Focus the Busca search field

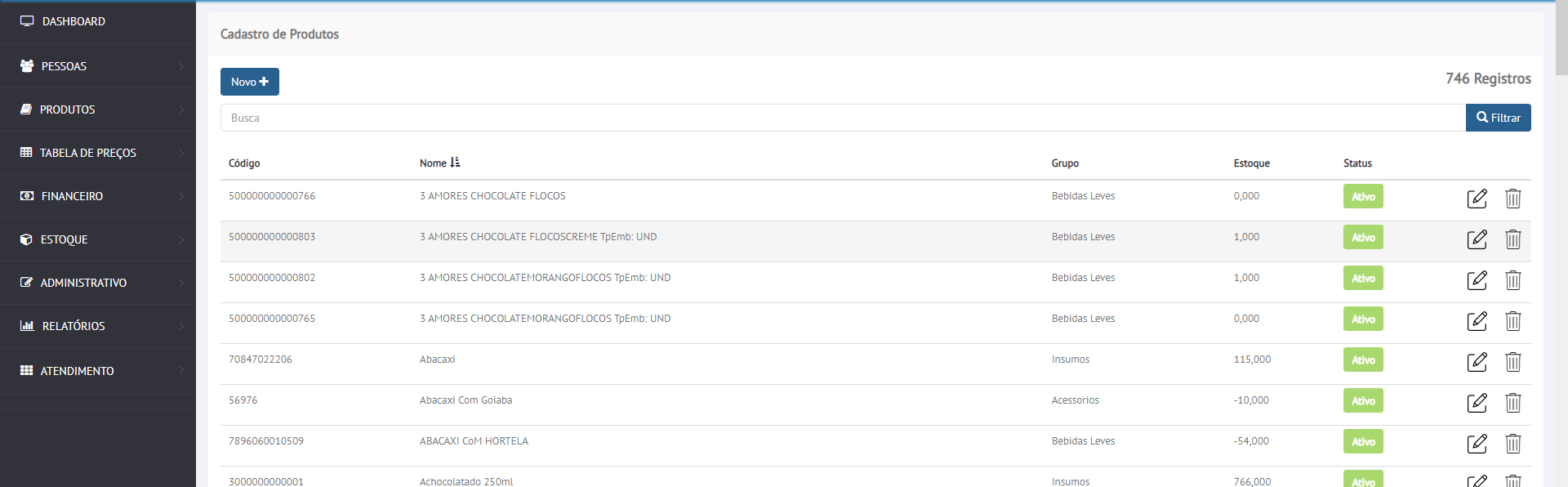[841, 118]
